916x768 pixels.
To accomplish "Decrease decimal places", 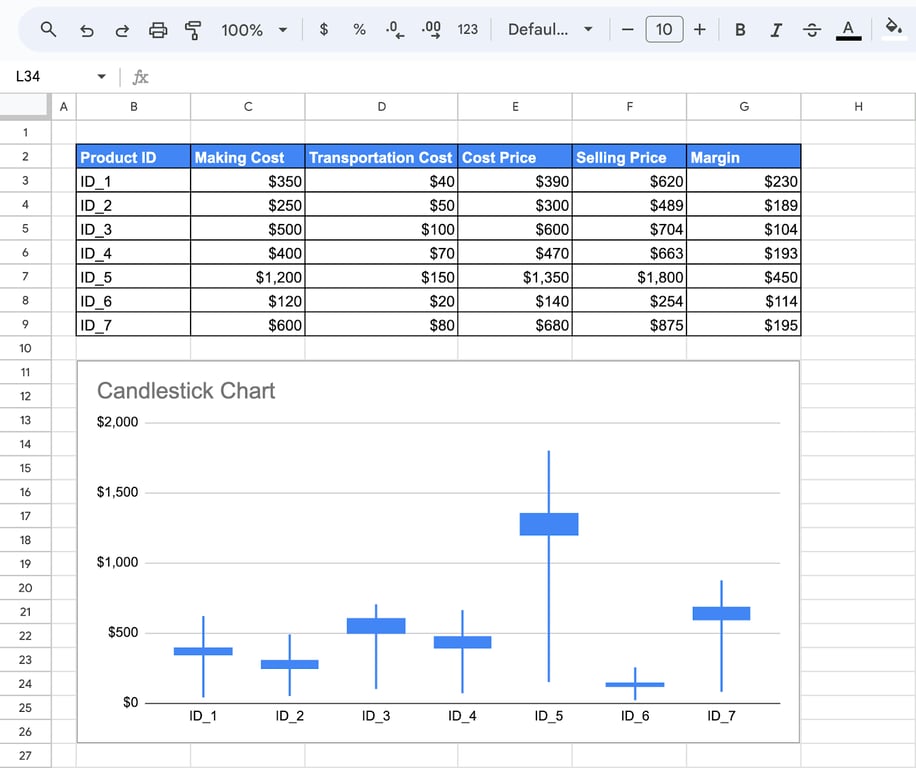I will 395,29.
